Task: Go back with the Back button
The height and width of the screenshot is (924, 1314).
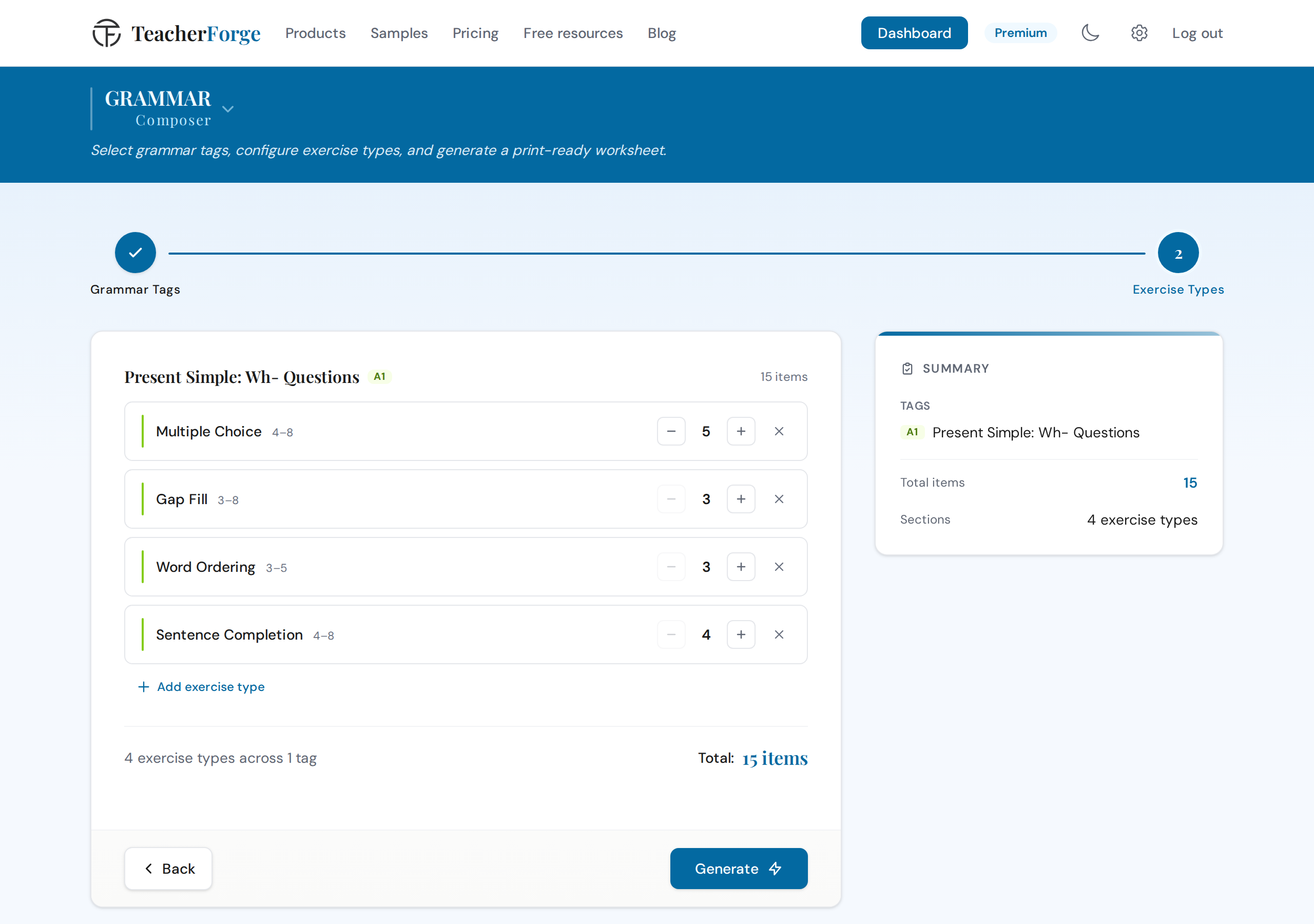Action: point(168,869)
